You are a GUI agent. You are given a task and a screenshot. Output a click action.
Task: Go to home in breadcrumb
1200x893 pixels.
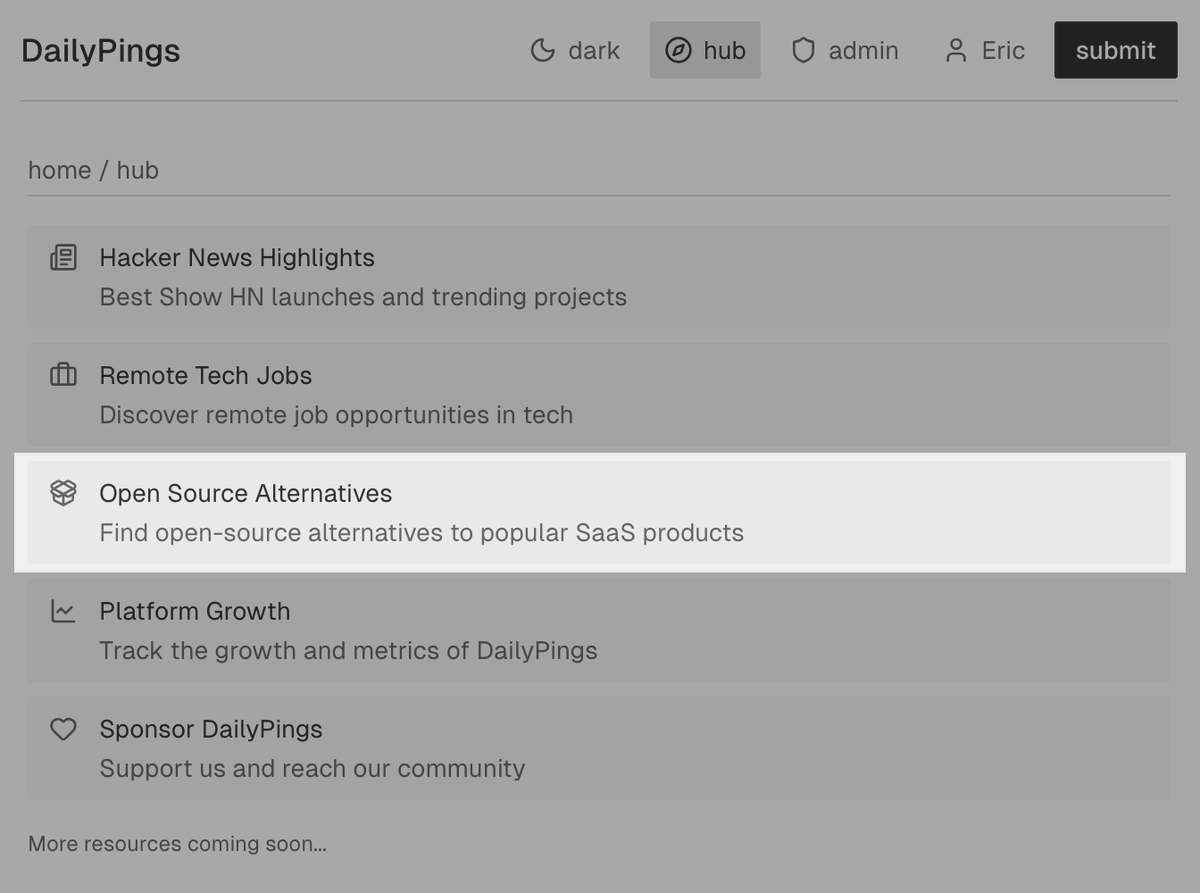[60, 170]
